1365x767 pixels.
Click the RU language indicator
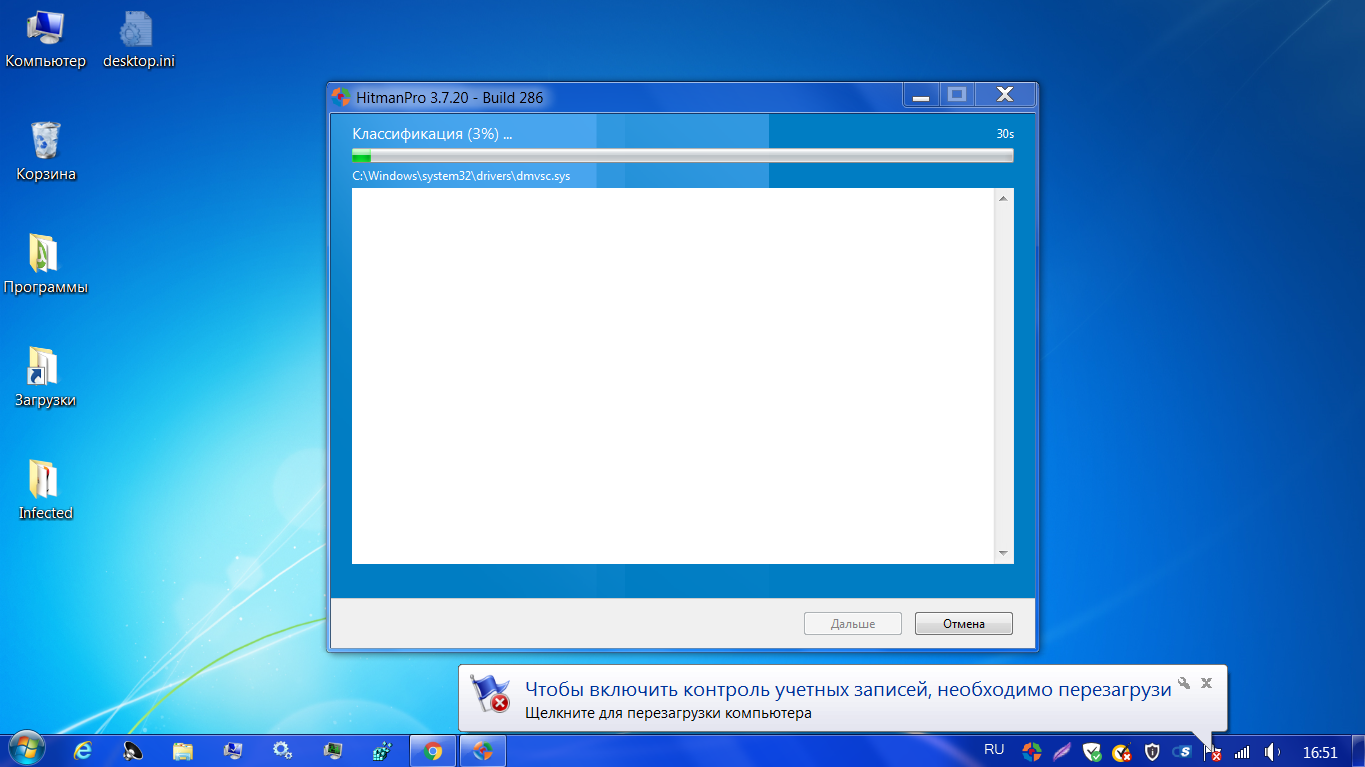(x=994, y=749)
